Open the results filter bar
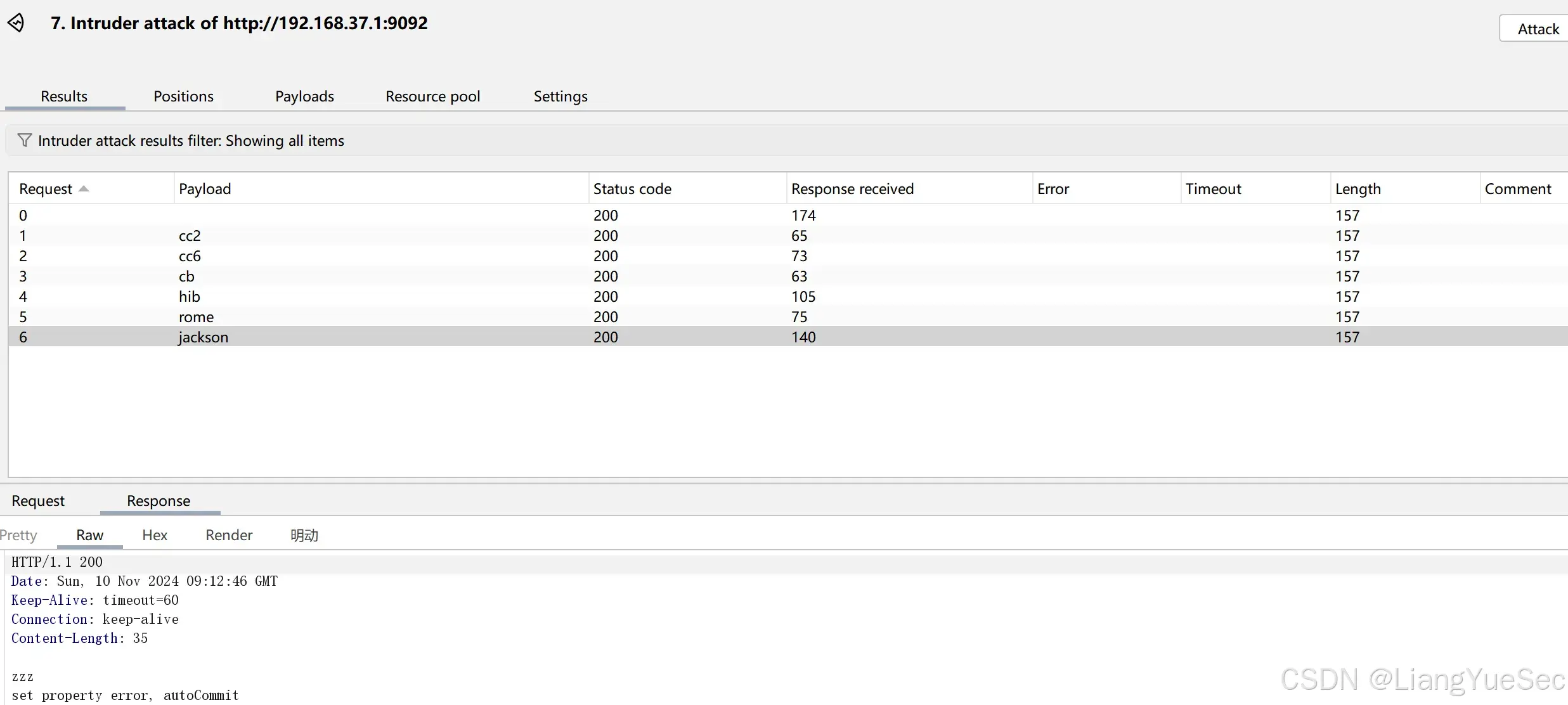The height and width of the screenshot is (705, 1568). coord(190,141)
